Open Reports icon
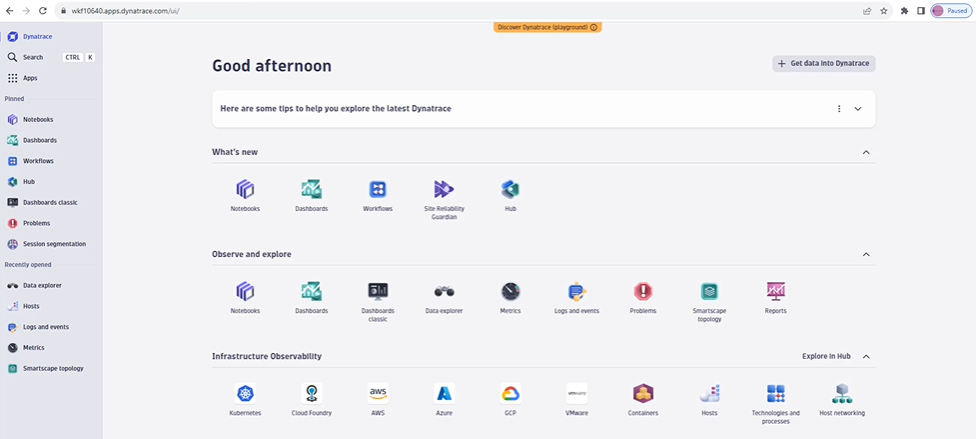Screen dimensions: 976x439 tap(776, 291)
